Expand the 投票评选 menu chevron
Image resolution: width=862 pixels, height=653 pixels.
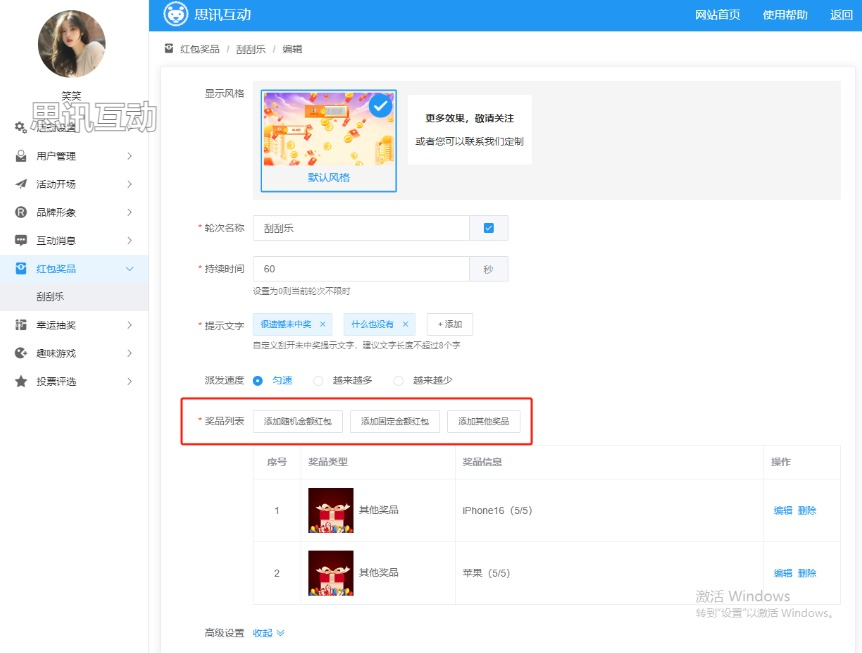tap(130, 381)
